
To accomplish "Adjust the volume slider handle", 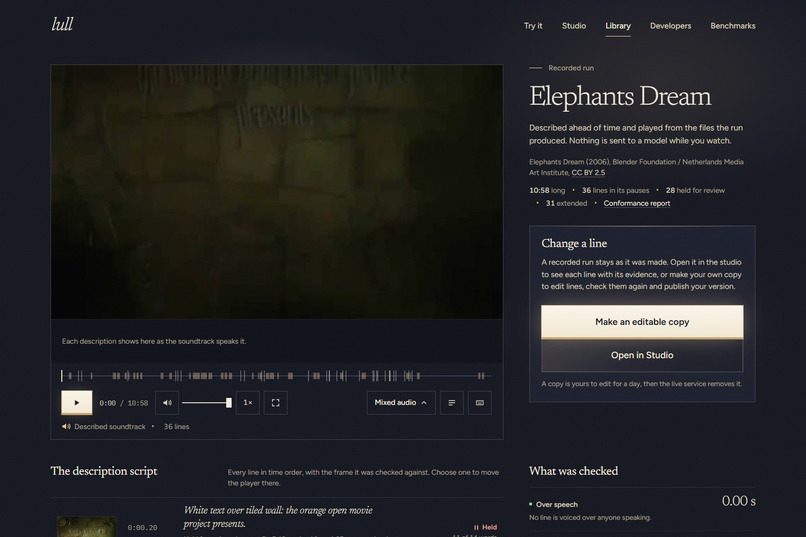I will click(229, 403).
